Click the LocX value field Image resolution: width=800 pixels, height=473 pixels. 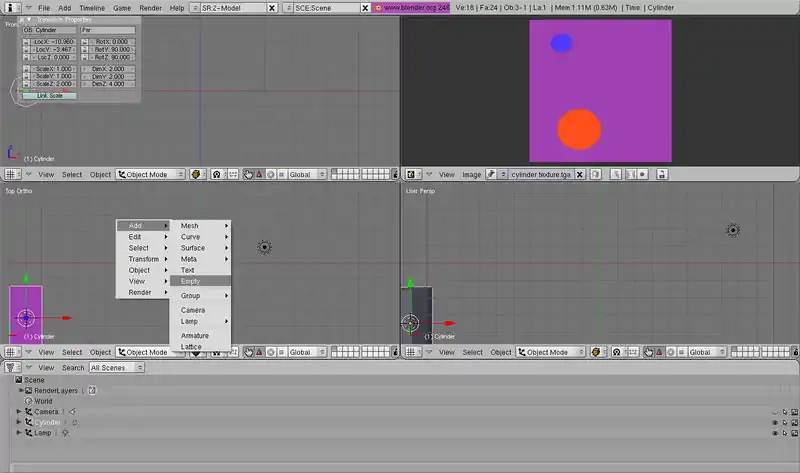tap(54, 41)
